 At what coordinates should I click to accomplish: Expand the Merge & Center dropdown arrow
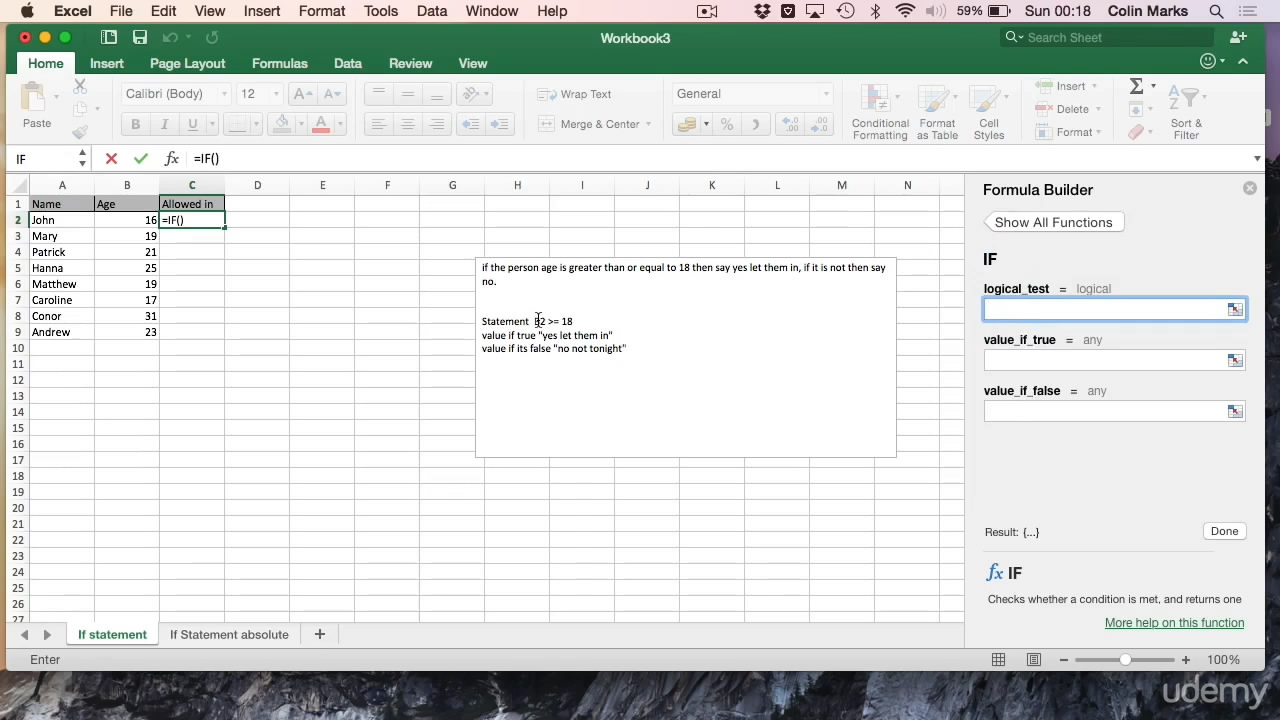pos(648,124)
